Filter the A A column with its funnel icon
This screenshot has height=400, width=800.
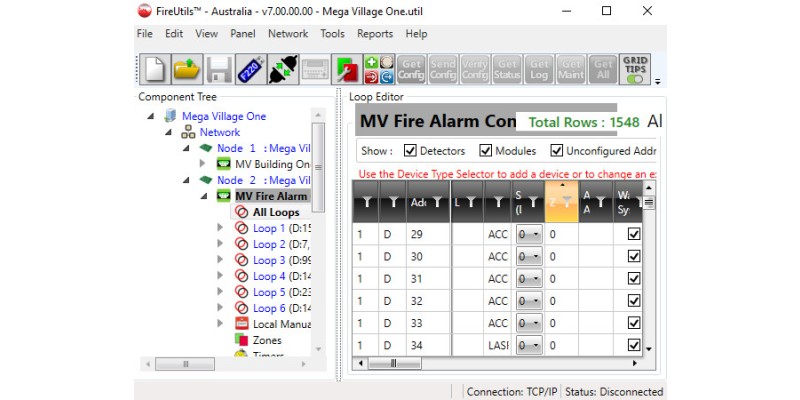pyautogui.click(x=601, y=203)
